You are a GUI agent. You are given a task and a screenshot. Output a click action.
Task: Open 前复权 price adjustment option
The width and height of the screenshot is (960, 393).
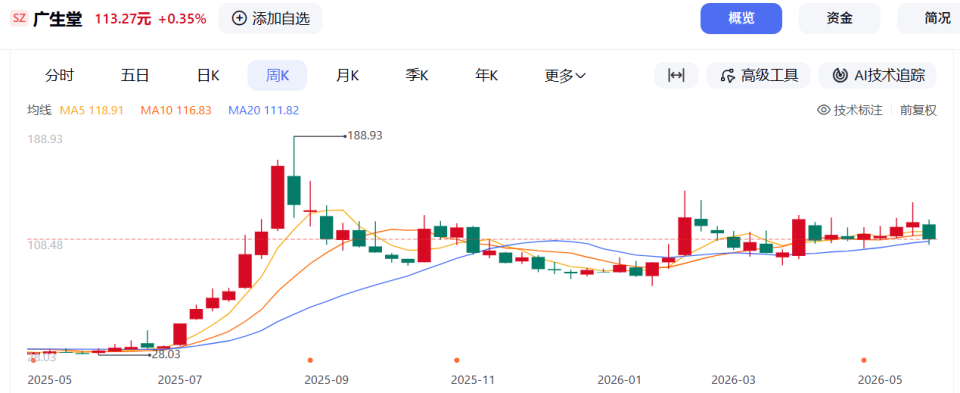click(x=918, y=110)
